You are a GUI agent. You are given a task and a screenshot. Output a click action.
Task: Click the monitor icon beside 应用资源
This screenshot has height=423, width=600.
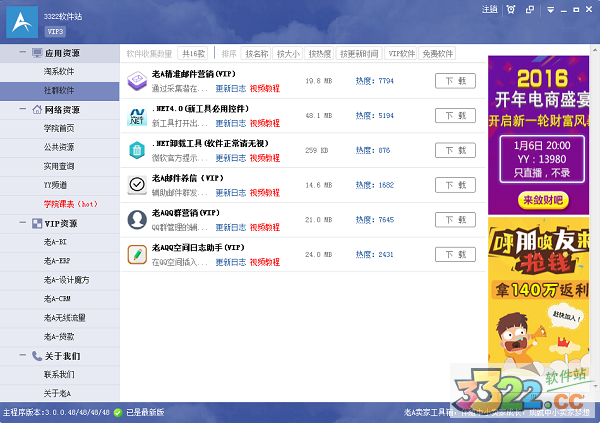[37, 53]
